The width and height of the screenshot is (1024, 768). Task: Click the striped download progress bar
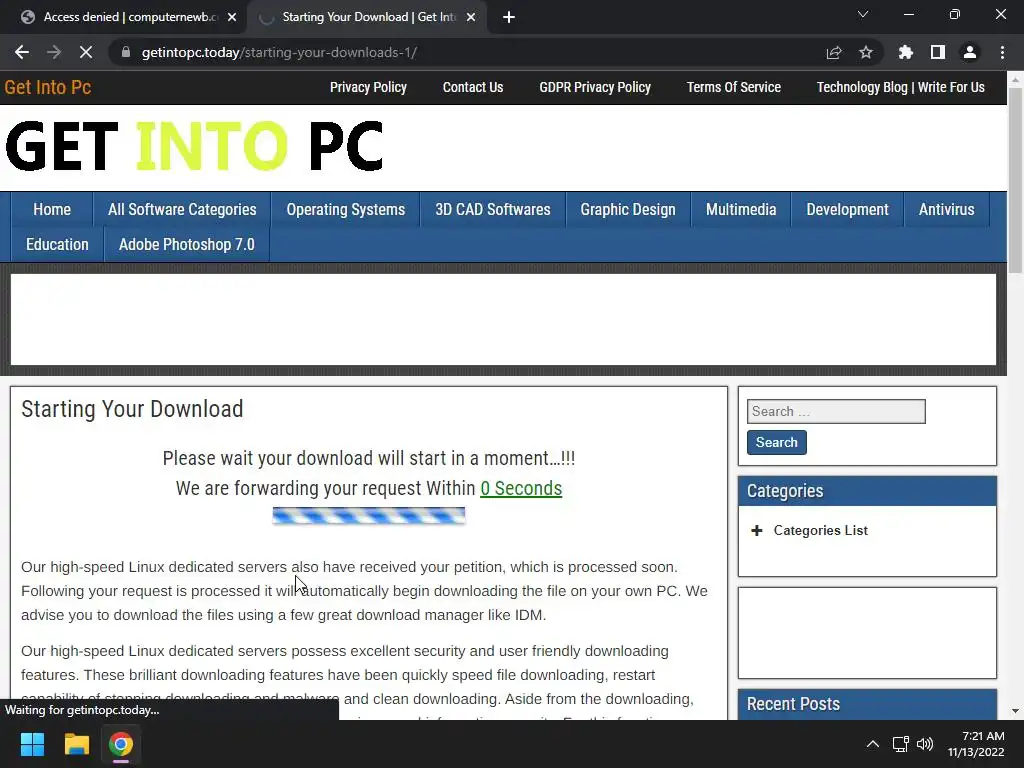click(368, 516)
